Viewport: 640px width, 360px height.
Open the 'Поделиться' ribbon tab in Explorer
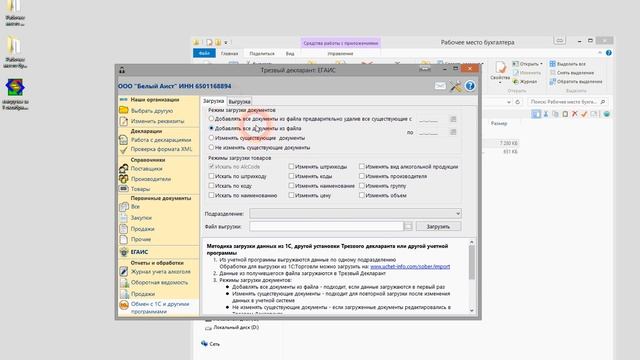point(262,53)
